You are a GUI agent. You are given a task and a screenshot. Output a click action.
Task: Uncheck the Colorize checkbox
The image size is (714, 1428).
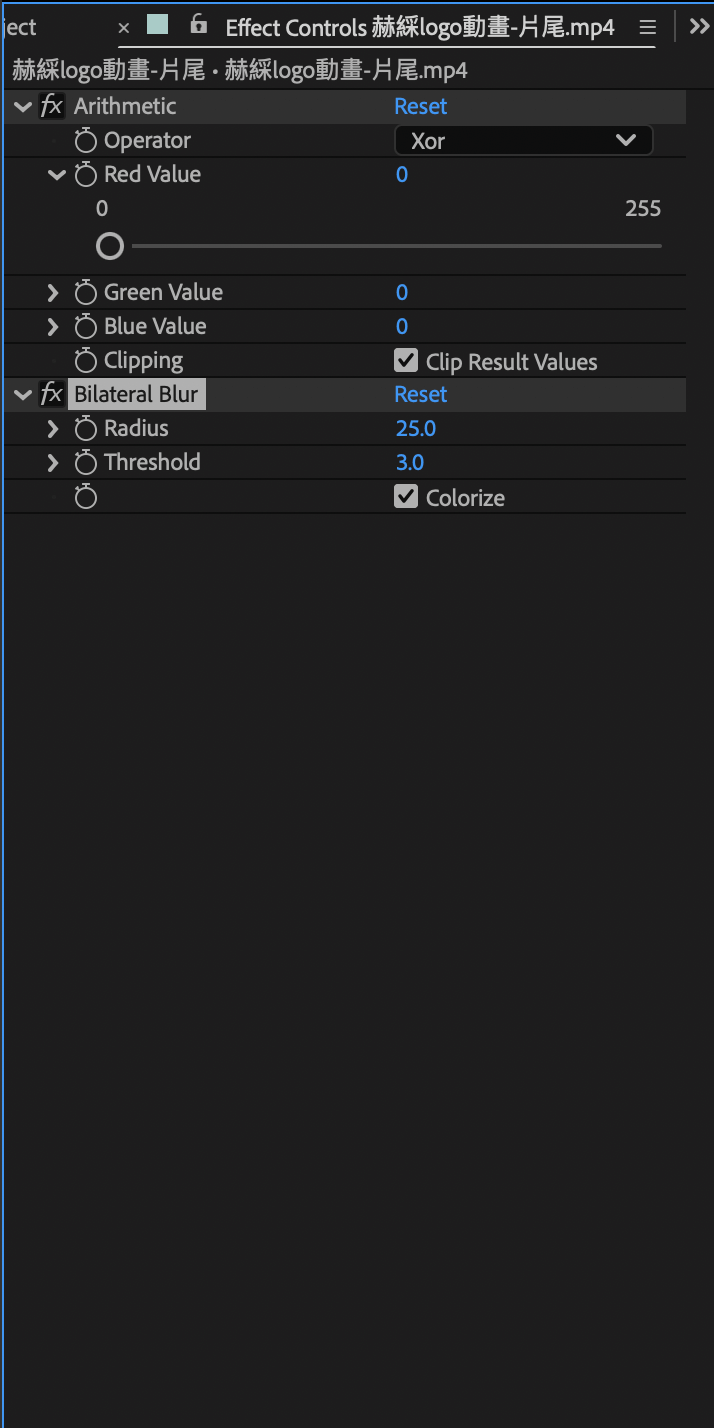tap(406, 496)
